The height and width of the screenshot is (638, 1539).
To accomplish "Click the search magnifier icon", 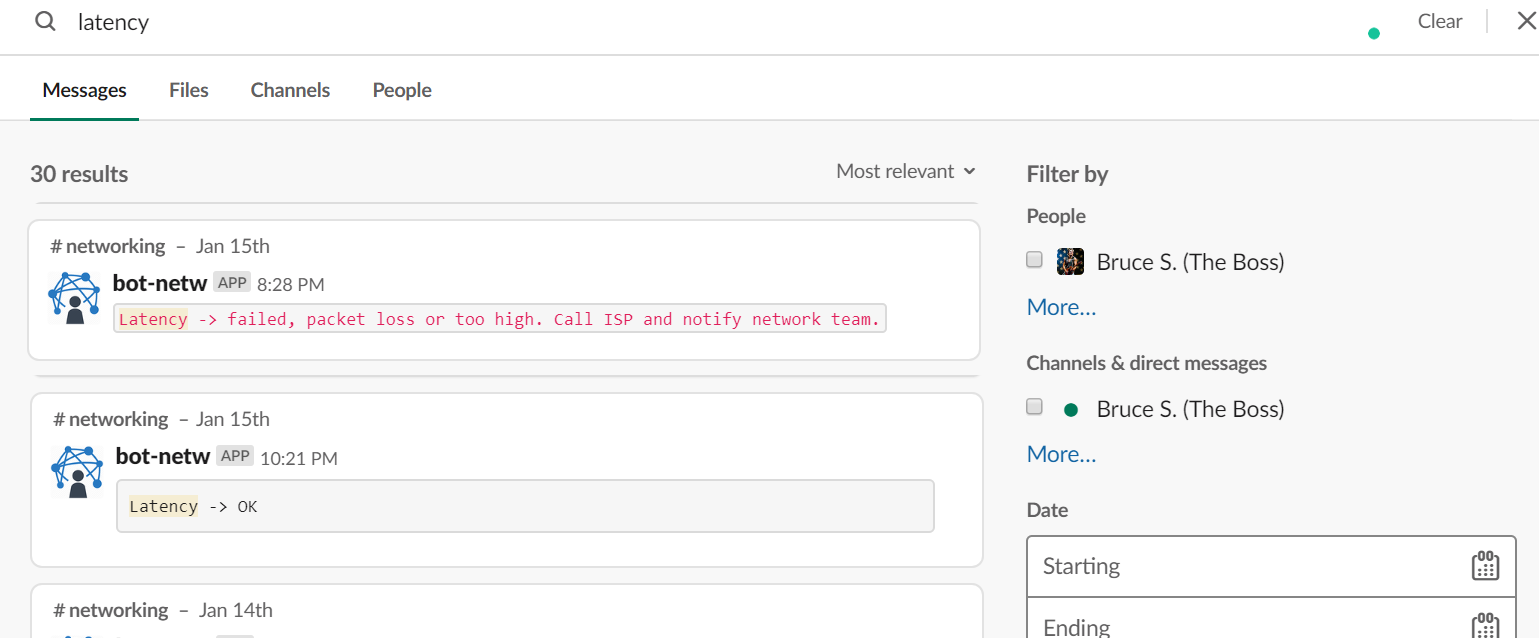I will tap(45, 21).
